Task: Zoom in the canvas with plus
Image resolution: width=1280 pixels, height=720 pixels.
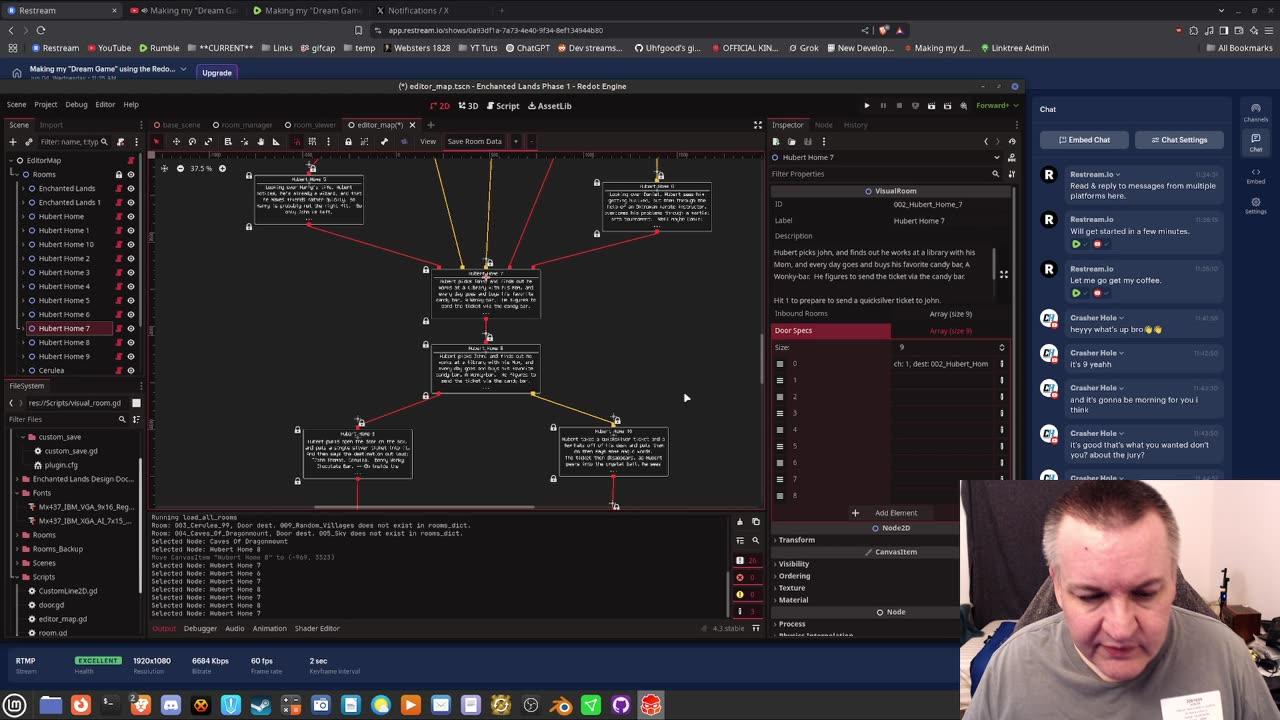Action: (x=222, y=168)
